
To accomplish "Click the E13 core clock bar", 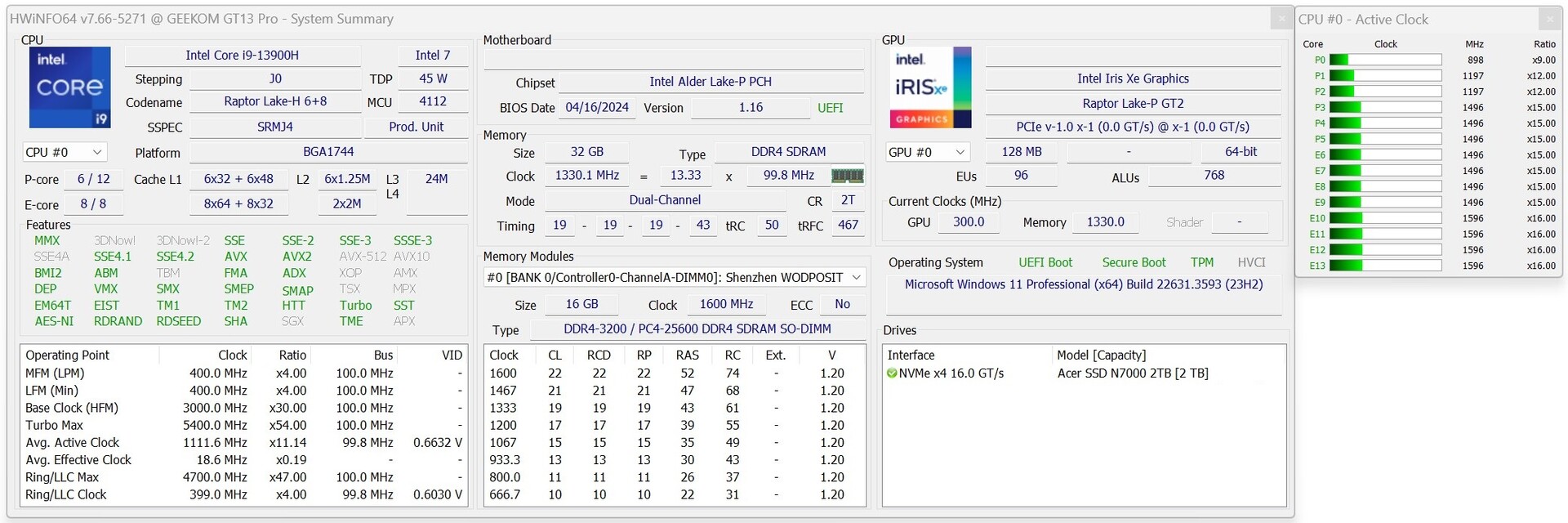I will click(1385, 266).
